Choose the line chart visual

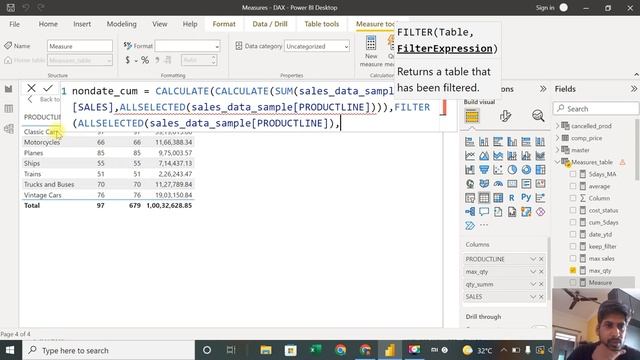tap(470, 156)
